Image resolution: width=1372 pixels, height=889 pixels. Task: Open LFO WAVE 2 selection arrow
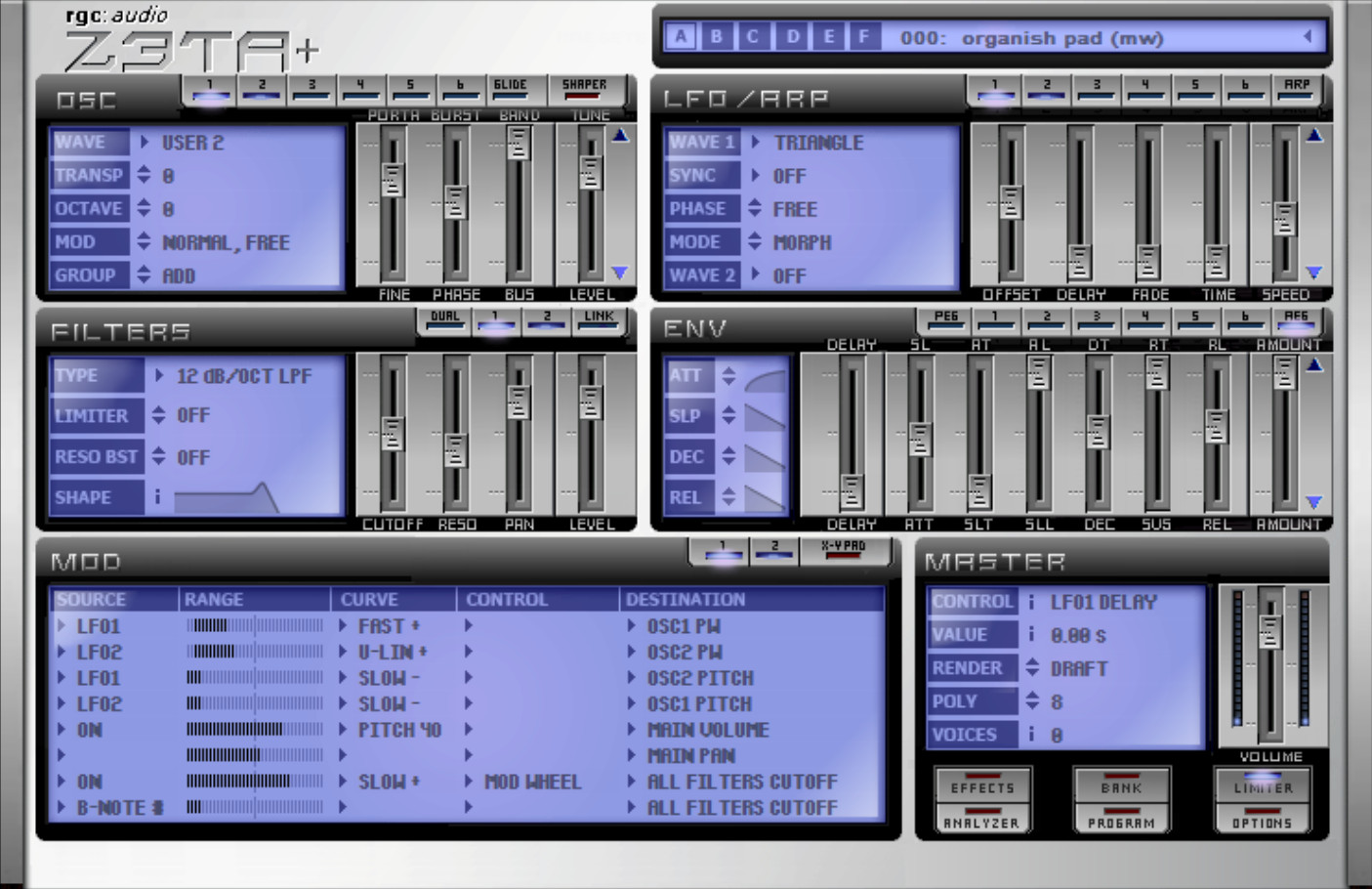pos(756,275)
